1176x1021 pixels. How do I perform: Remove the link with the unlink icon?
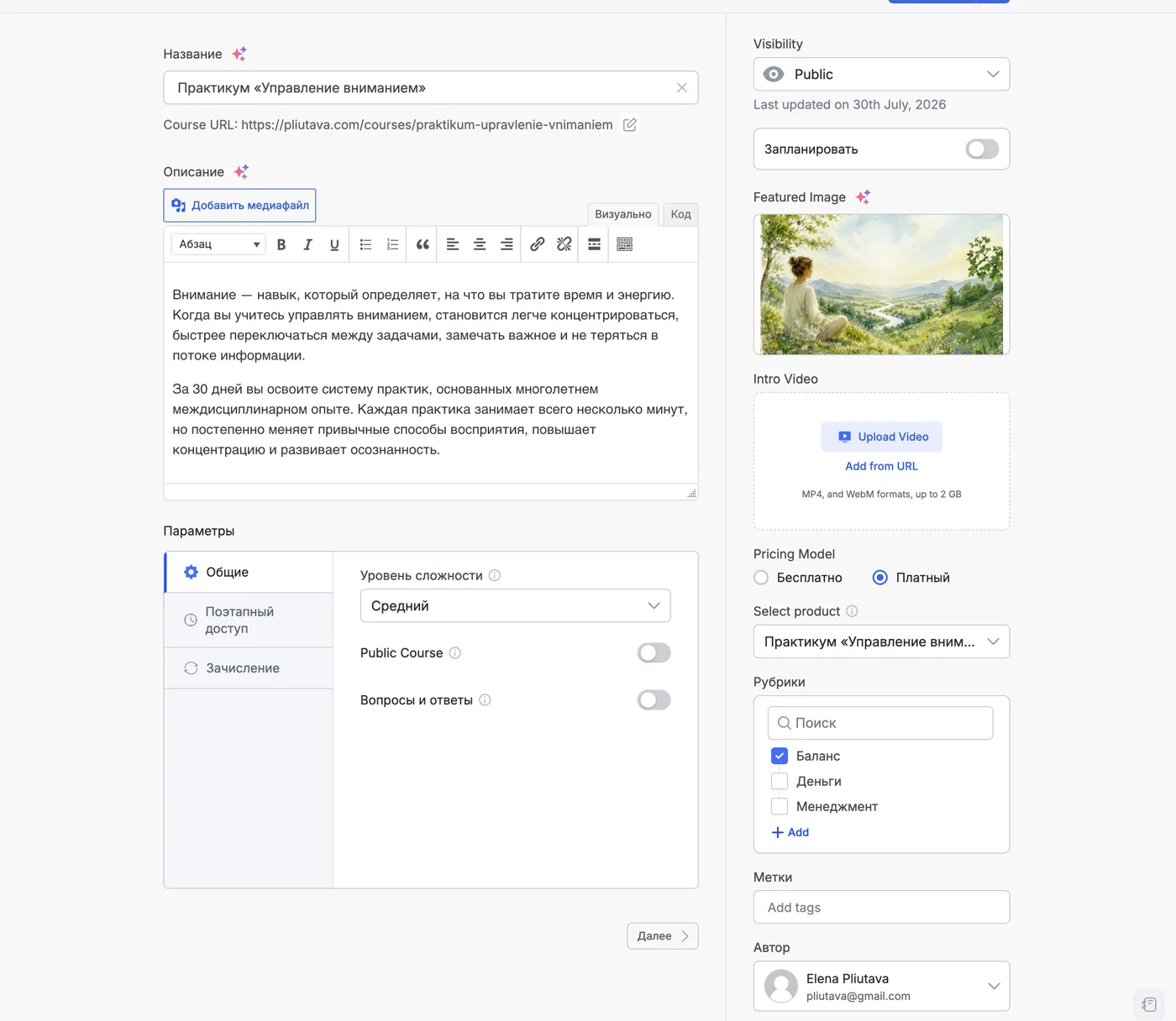[x=564, y=244]
